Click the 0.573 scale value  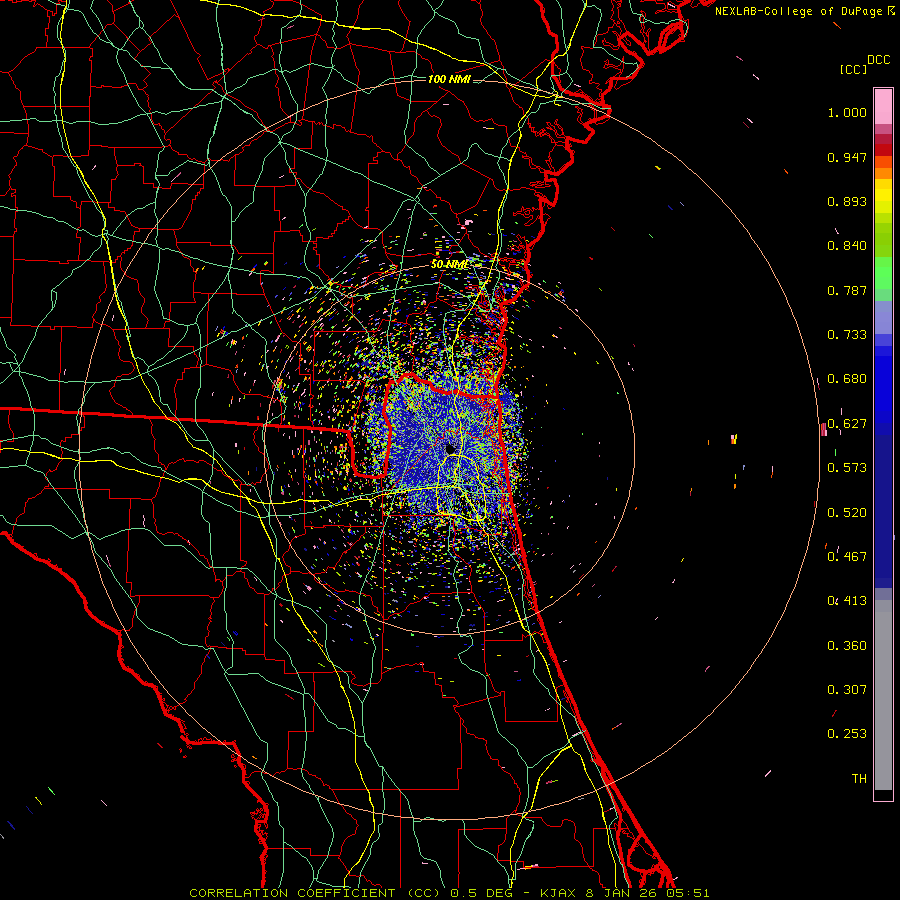(847, 468)
